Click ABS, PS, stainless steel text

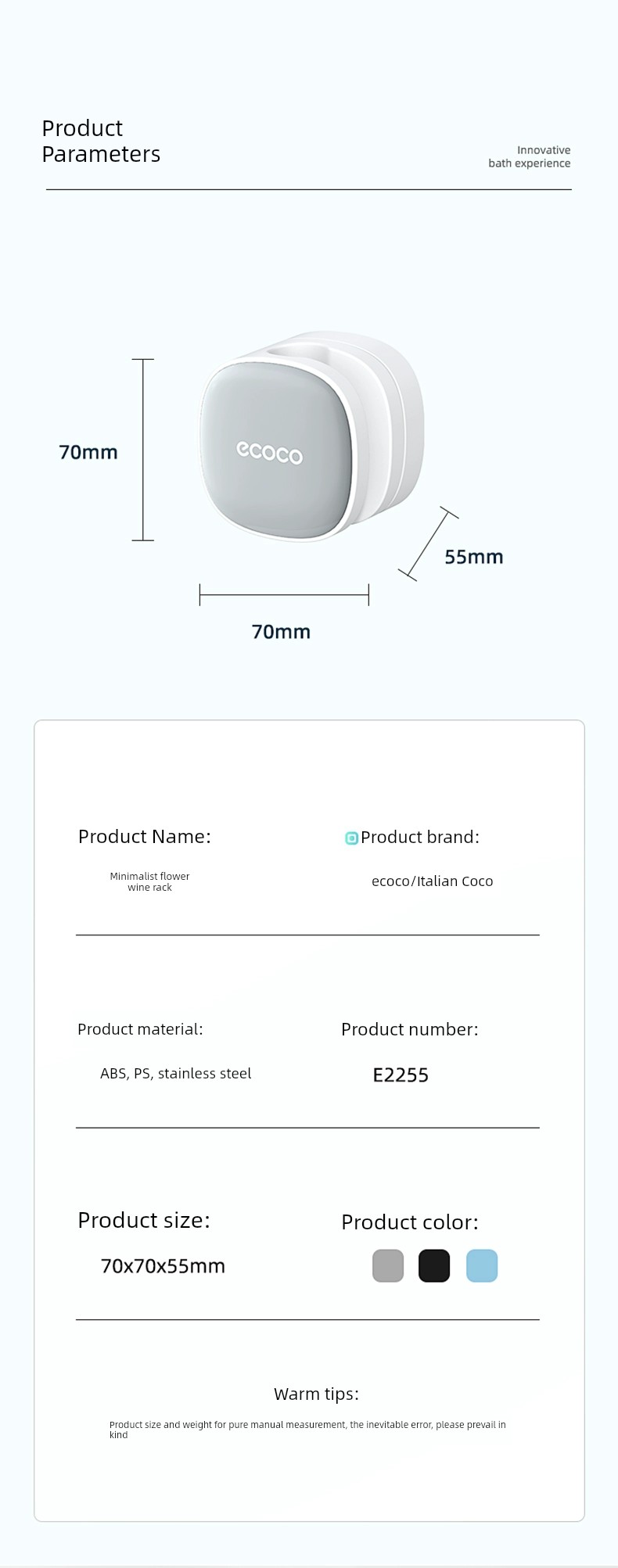[x=176, y=1074]
